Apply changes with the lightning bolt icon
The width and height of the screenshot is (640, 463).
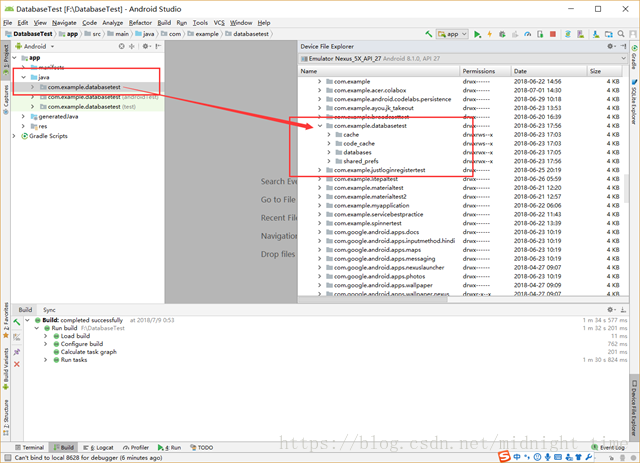(489, 34)
